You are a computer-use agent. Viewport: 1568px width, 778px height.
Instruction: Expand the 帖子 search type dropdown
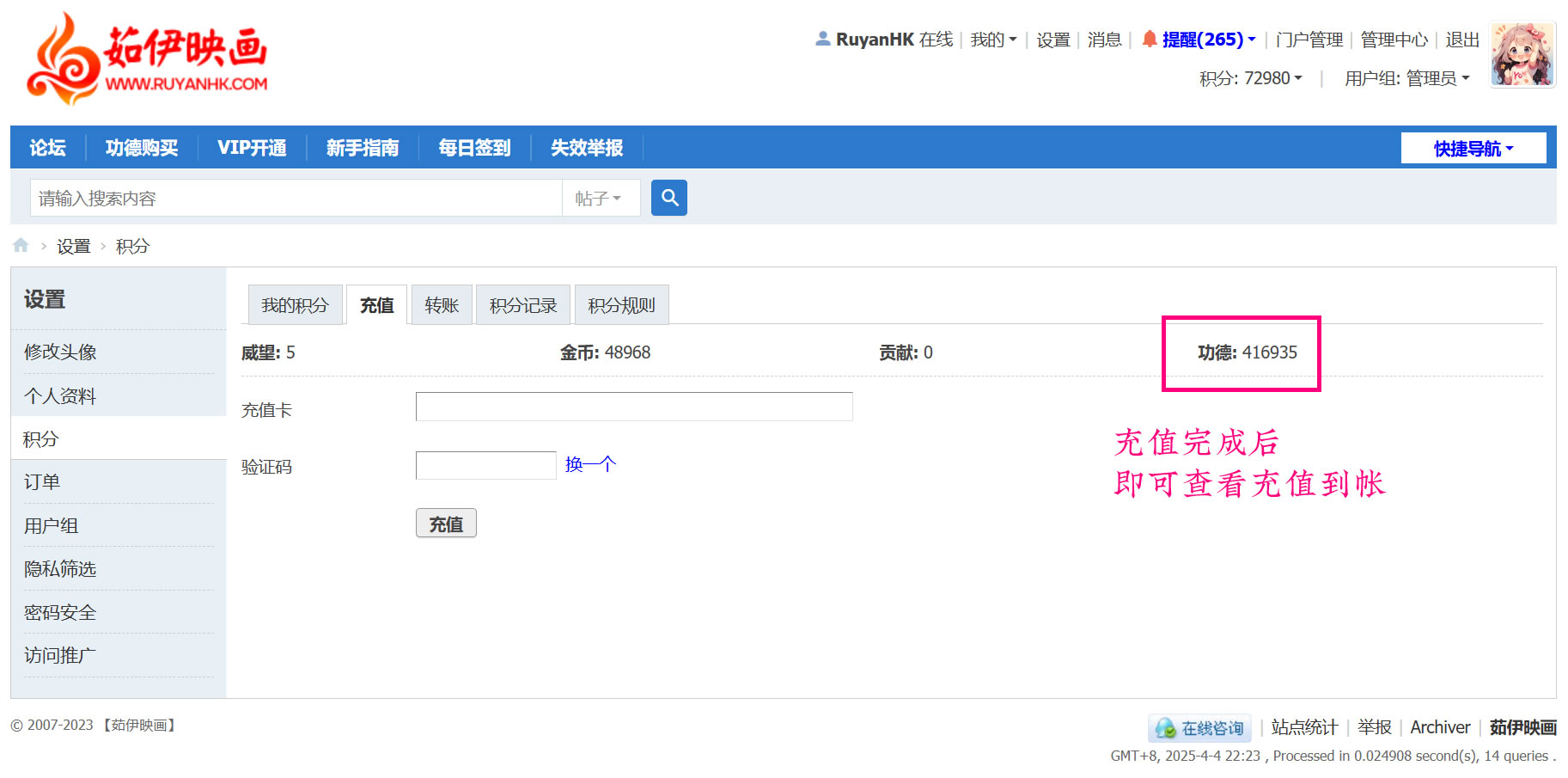599,199
